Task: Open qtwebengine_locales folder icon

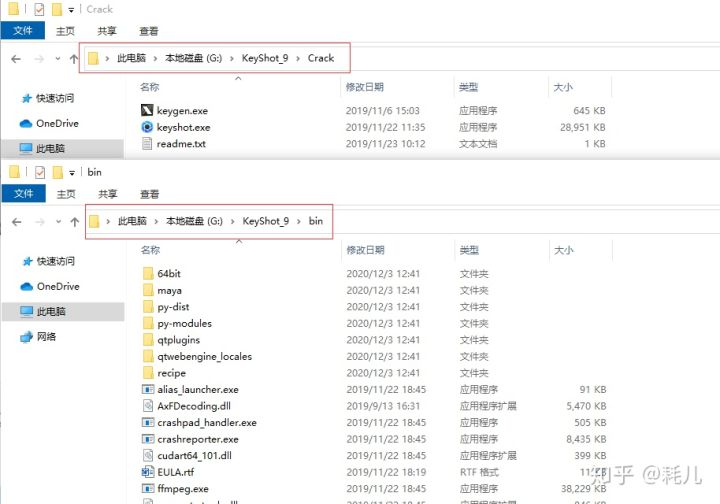Action: [148, 356]
